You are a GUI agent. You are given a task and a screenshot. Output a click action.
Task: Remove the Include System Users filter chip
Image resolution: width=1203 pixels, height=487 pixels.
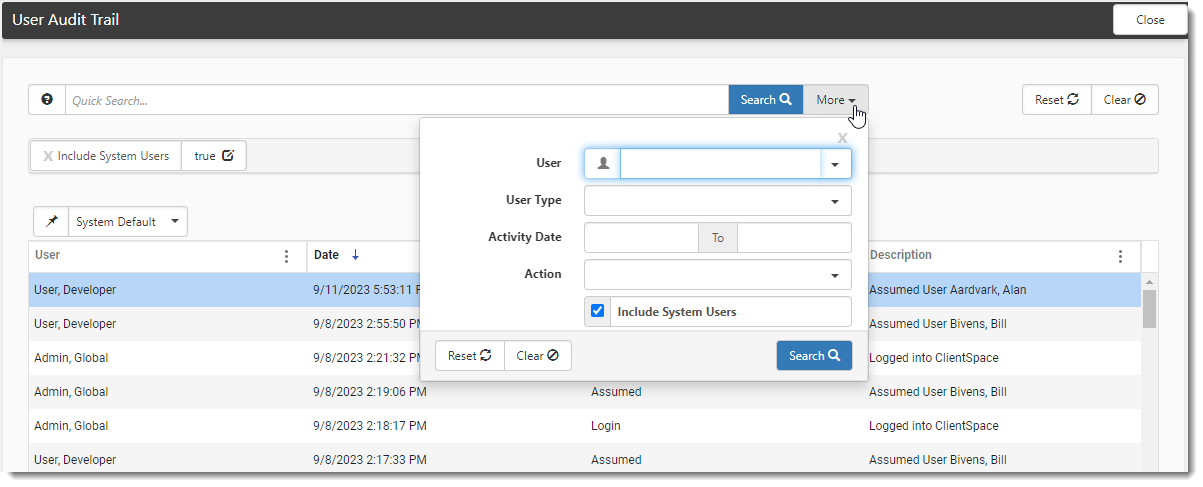tap(48, 156)
